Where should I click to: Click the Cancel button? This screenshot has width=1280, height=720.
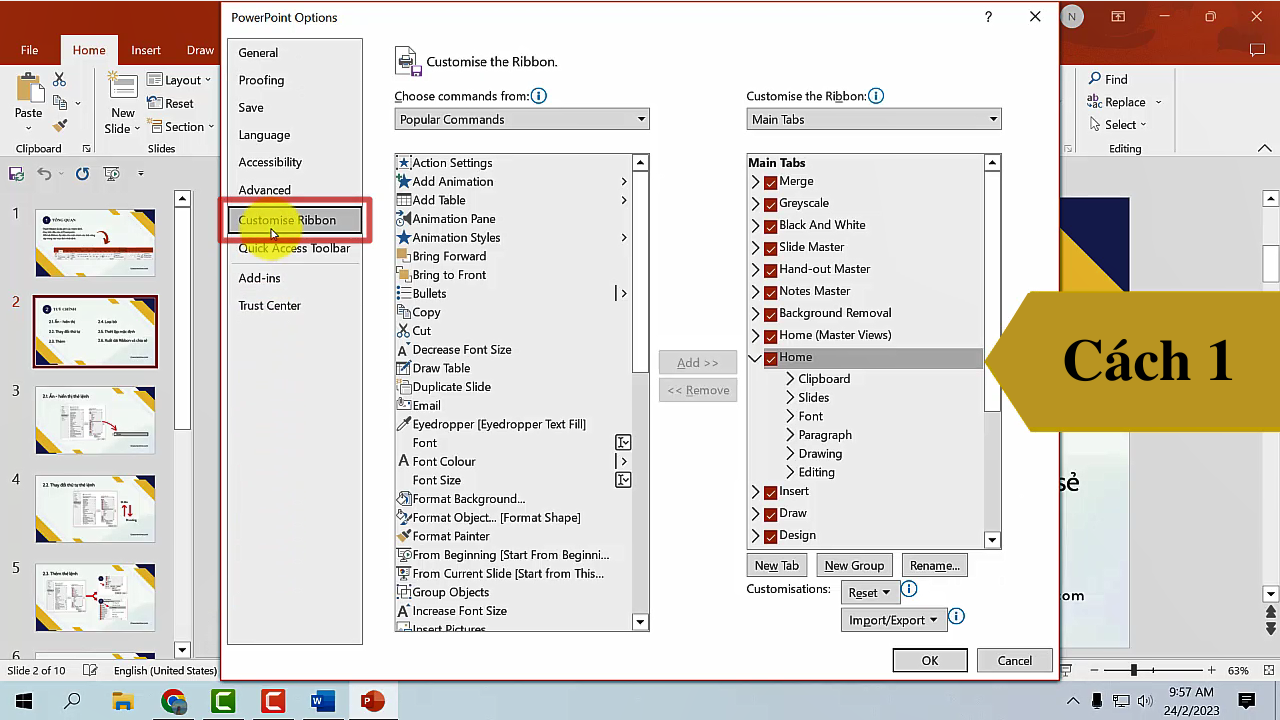(x=1014, y=660)
